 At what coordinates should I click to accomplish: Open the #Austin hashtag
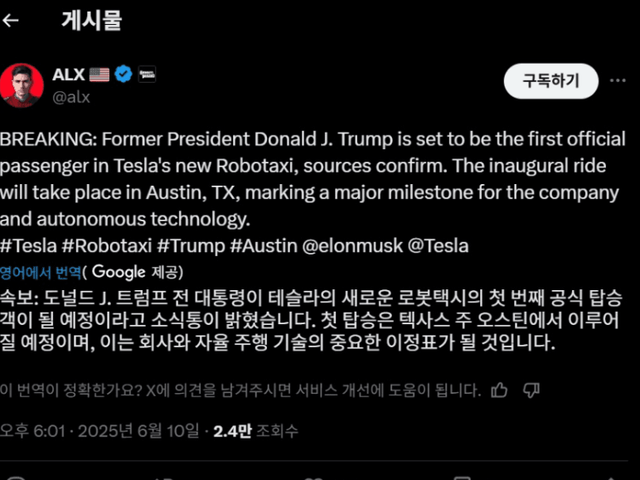click(262, 245)
